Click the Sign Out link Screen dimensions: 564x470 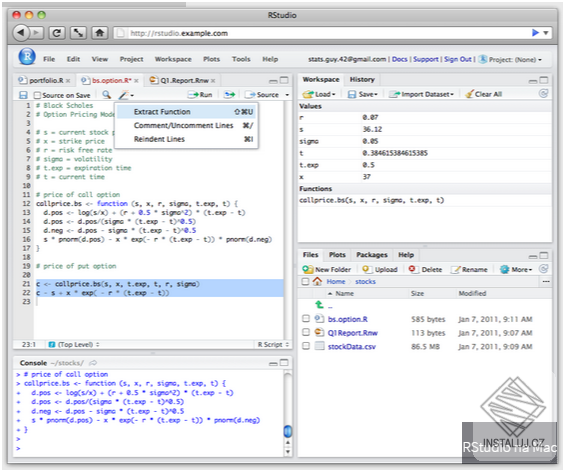click(458, 59)
